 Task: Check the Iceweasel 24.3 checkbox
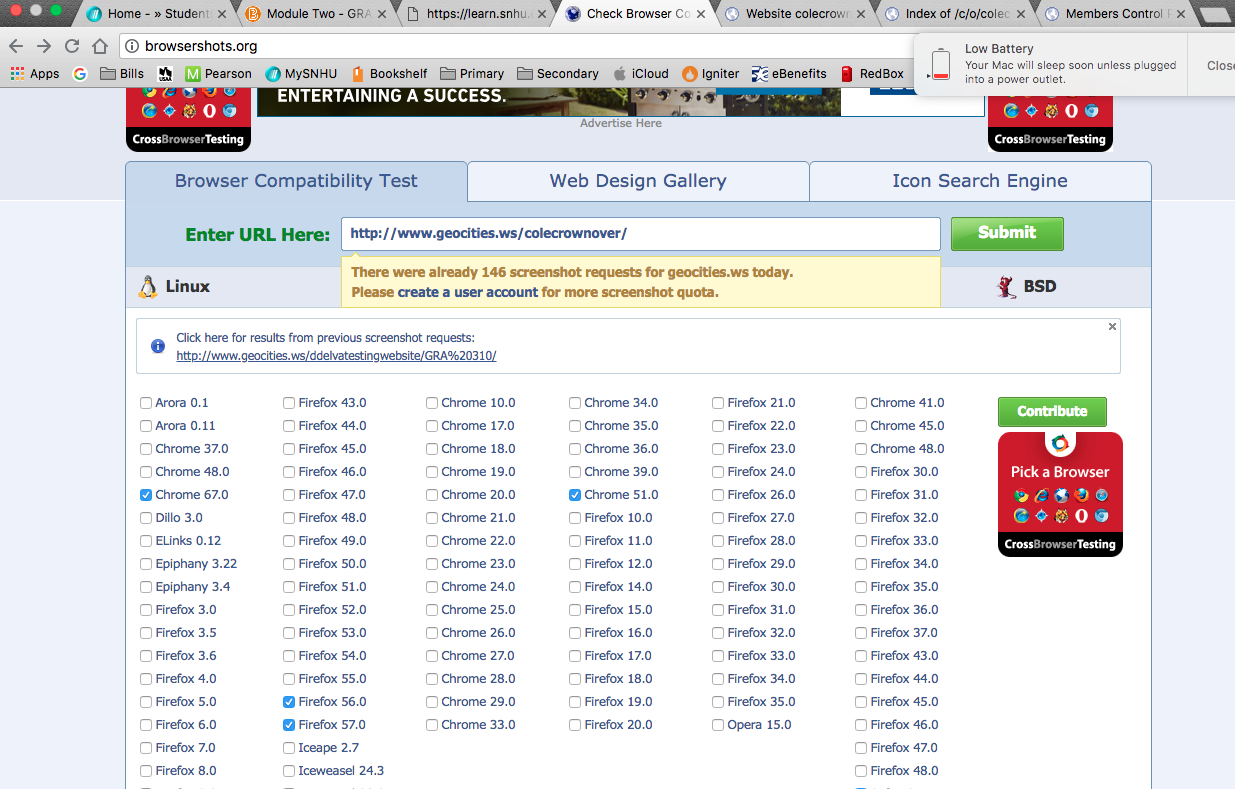click(x=290, y=771)
